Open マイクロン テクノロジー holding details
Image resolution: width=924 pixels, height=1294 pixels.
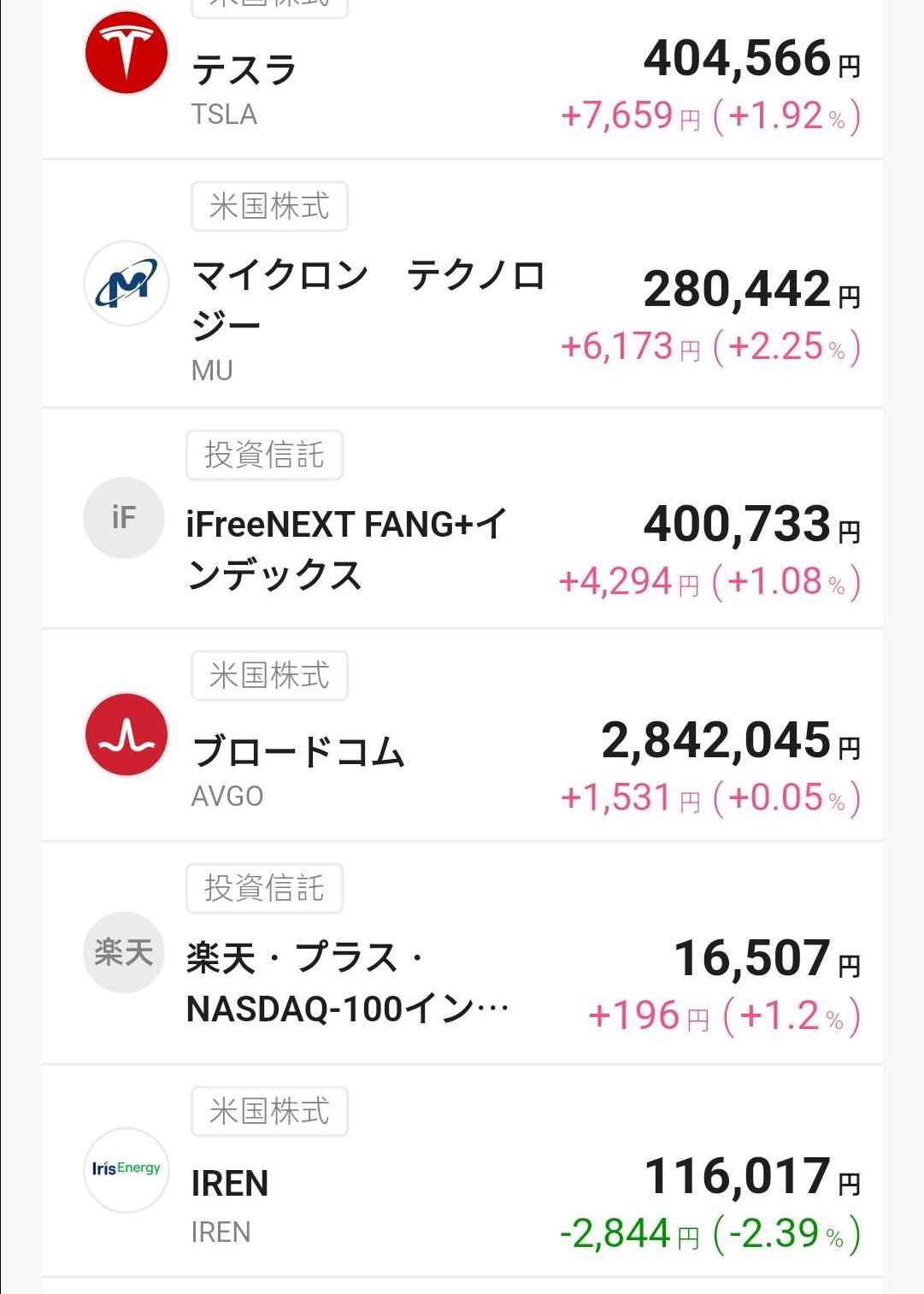tap(368, 299)
